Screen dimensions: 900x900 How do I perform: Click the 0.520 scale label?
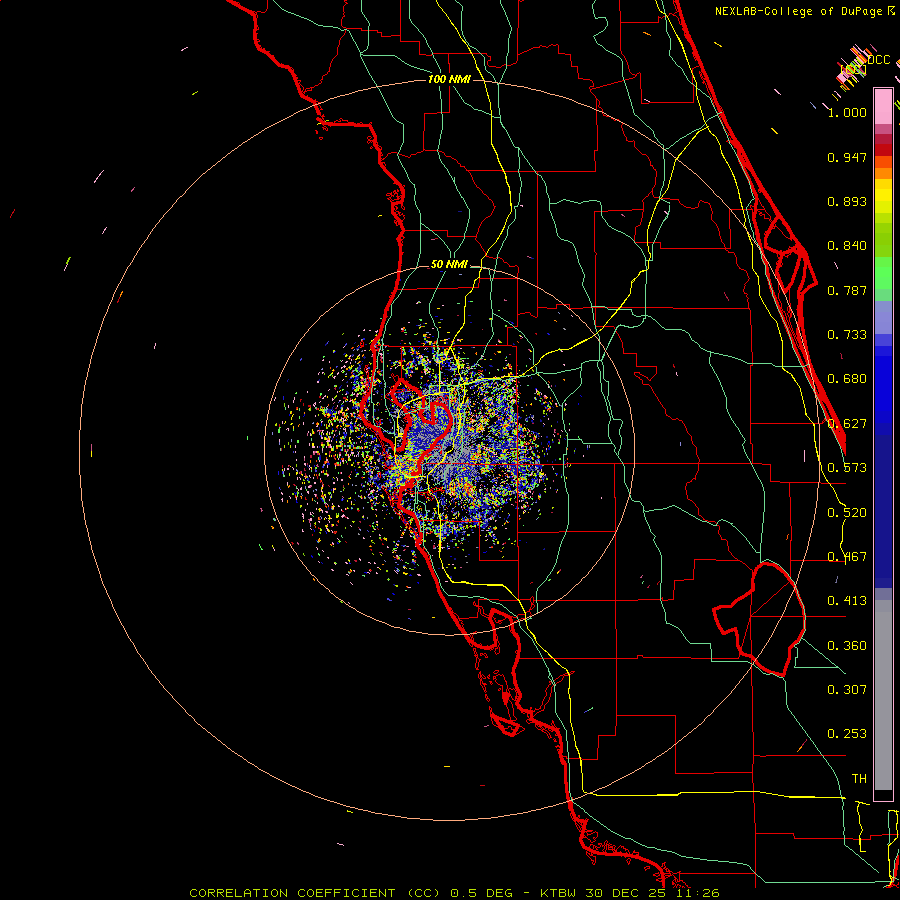847,512
